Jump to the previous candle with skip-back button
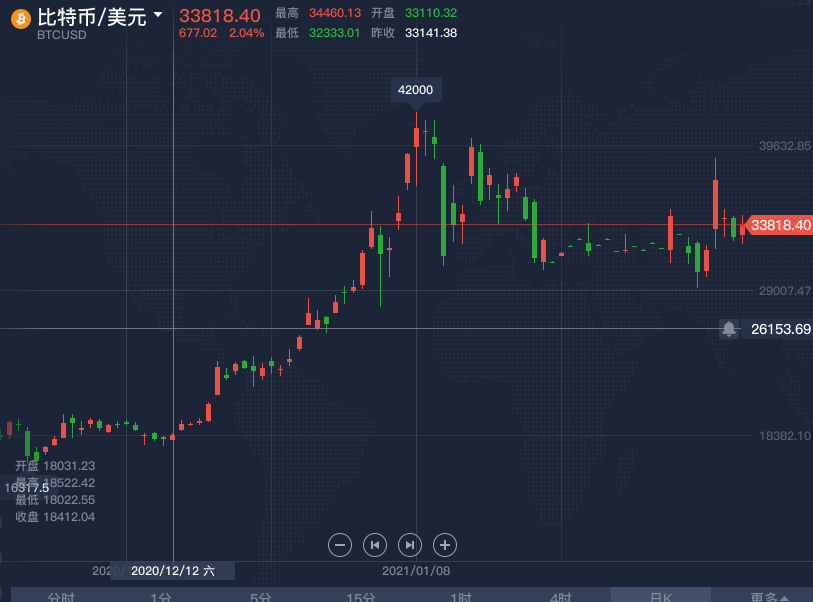The height and width of the screenshot is (602, 813). pos(375,545)
